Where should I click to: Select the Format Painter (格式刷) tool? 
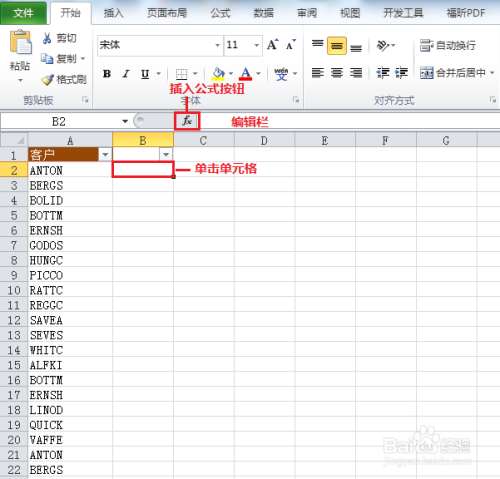(x=64, y=79)
